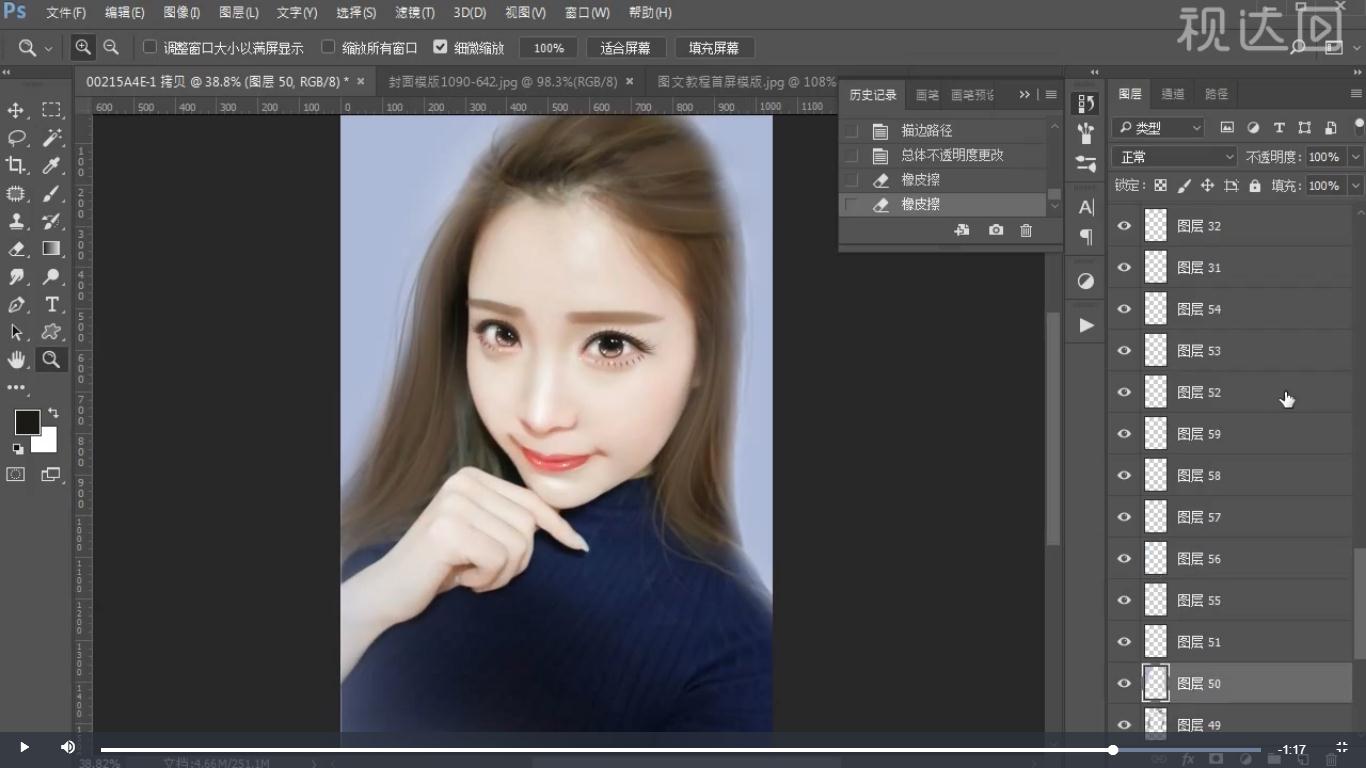Select the Eyedropper tool
This screenshot has width=1366, height=768.
(51, 165)
